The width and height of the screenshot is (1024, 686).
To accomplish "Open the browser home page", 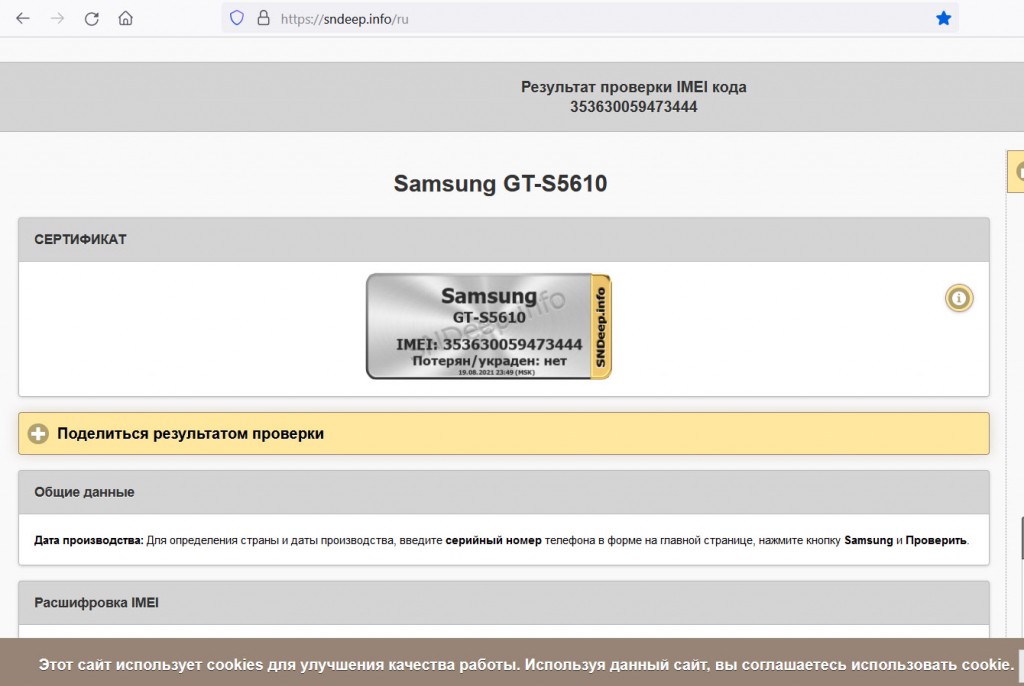I will 125,18.
